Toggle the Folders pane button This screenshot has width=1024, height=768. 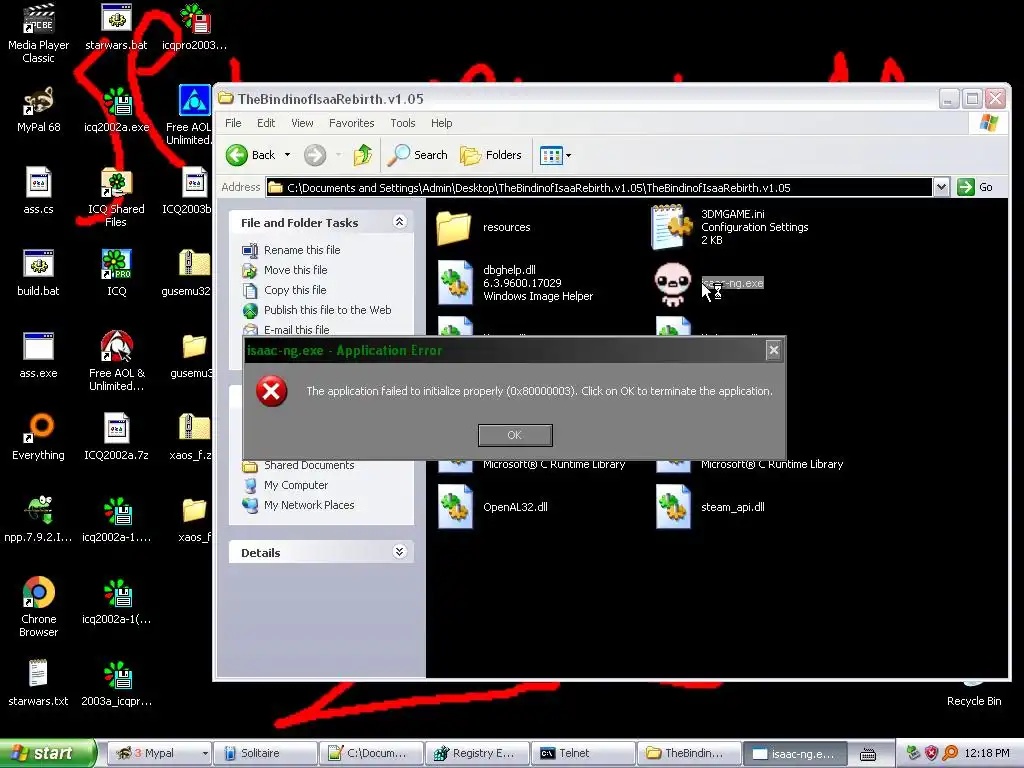point(490,155)
